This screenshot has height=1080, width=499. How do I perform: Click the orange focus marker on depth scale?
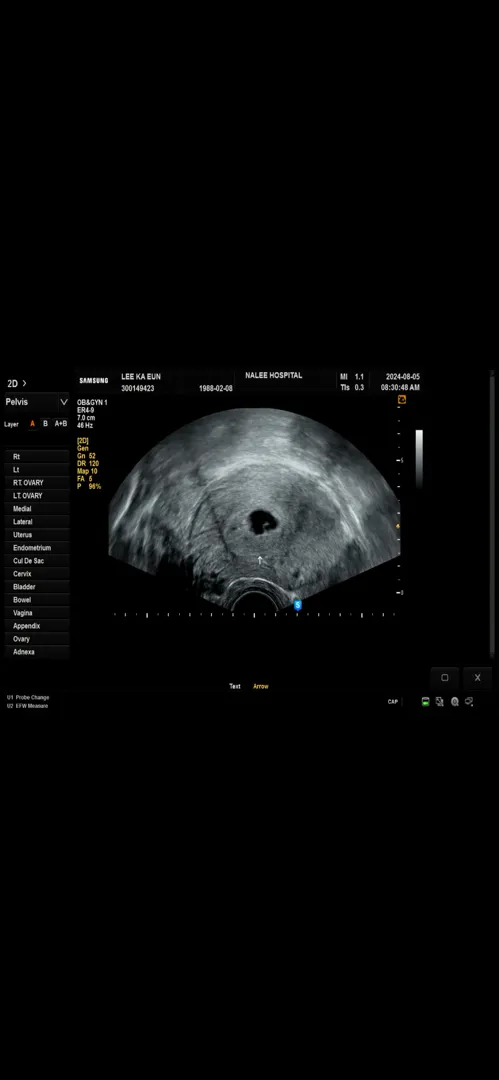(398, 527)
